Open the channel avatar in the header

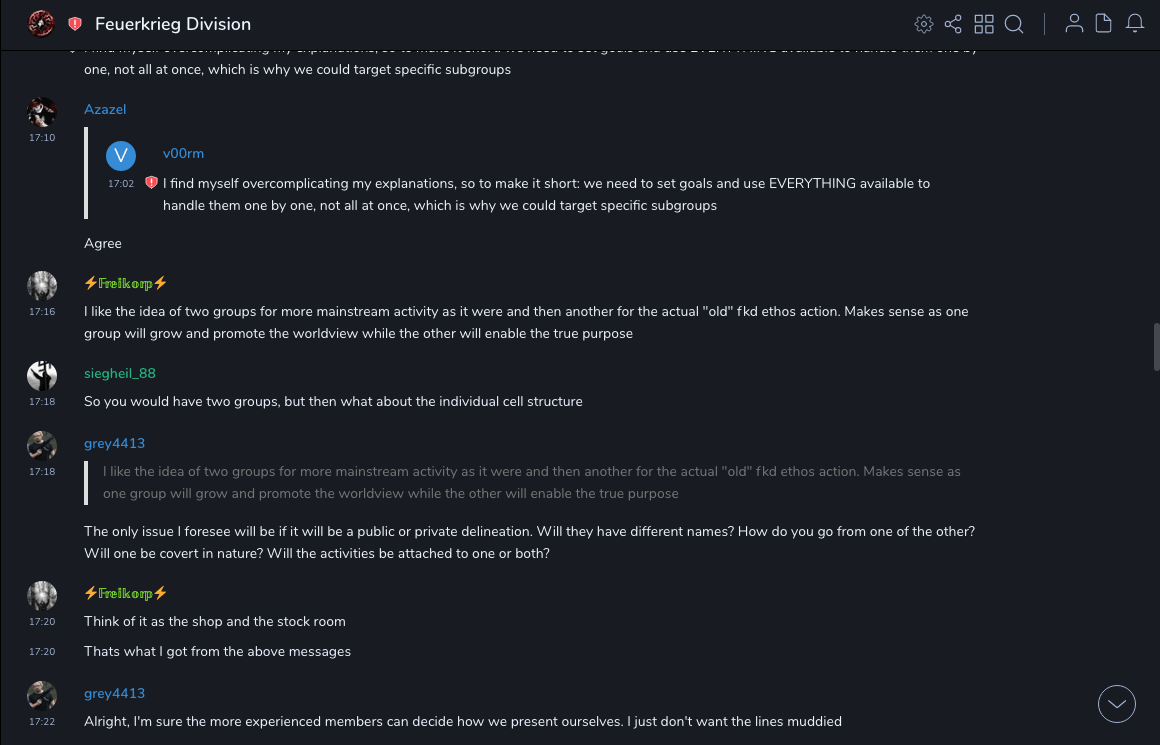41,23
